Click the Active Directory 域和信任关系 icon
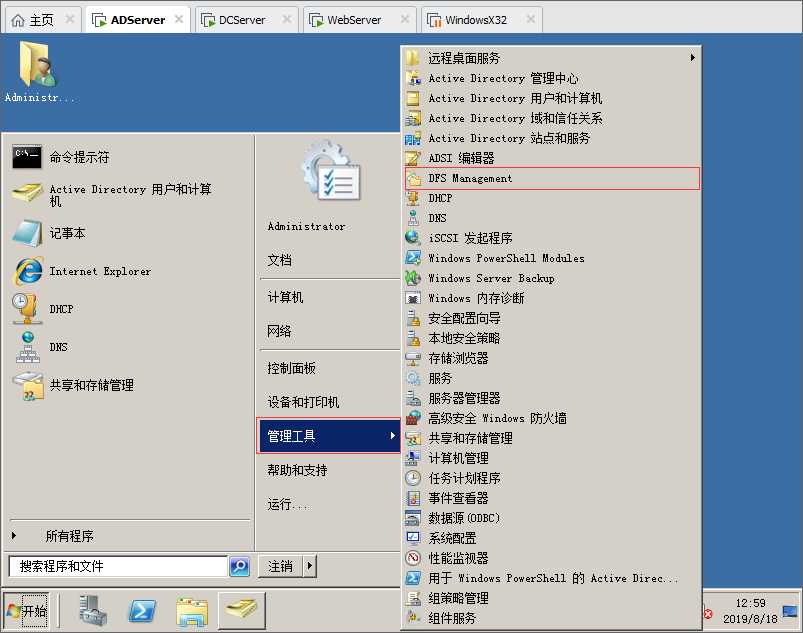The image size is (803, 633). pos(413,118)
